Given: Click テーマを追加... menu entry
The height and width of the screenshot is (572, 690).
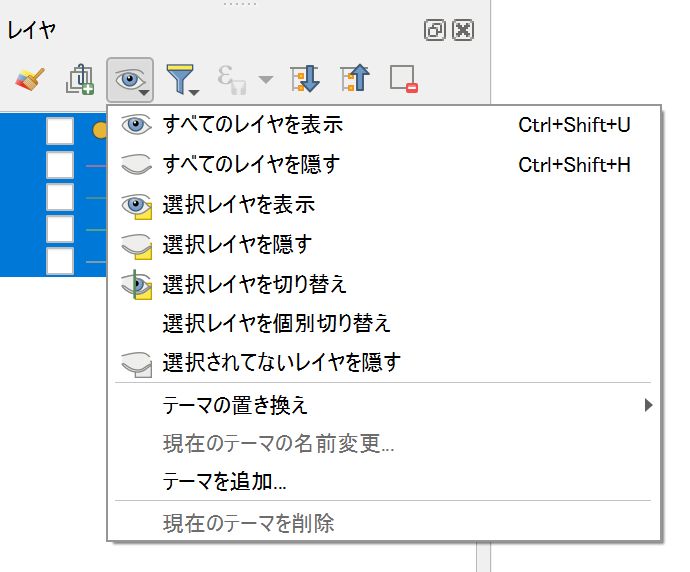Looking at the screenshot, I should click(384, 481).
